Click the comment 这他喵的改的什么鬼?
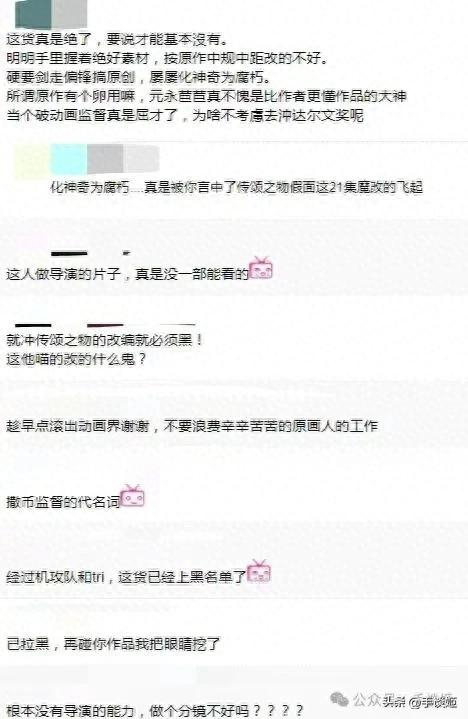The width and height of the screenshot is (468, 719). coord(76,359)
